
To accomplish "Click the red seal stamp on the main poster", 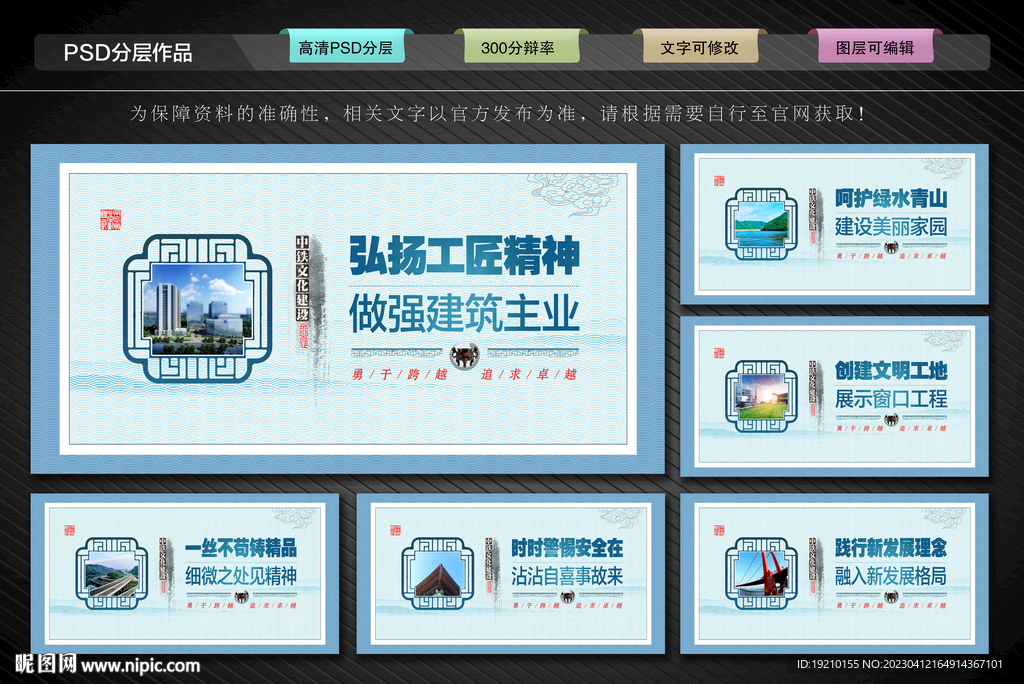I will coord(110,222).
